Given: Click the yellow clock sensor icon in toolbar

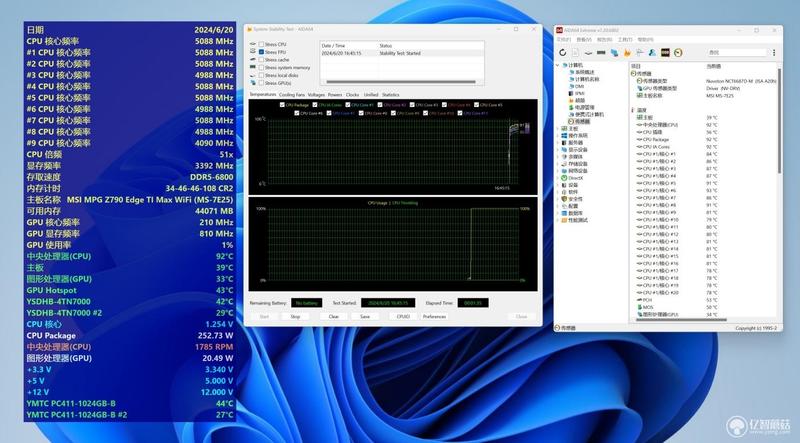Looking at the screenshot, I should coord(678,53).
